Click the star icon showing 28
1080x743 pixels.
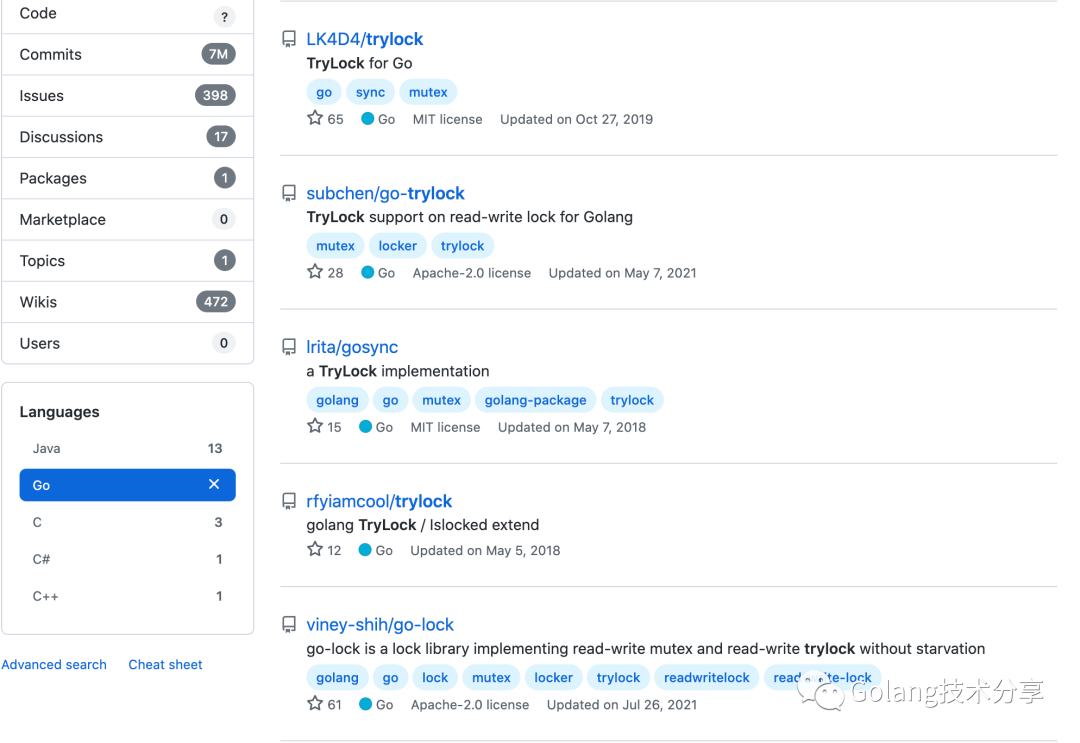(315, 271)
